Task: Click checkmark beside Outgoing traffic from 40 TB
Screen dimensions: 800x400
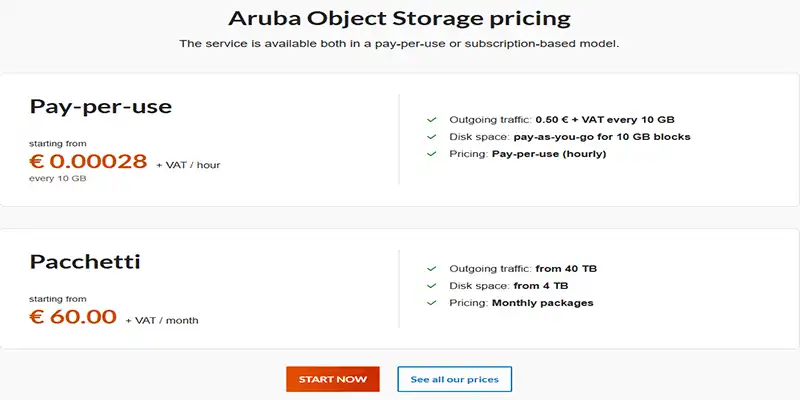Action: click(431, 268)
